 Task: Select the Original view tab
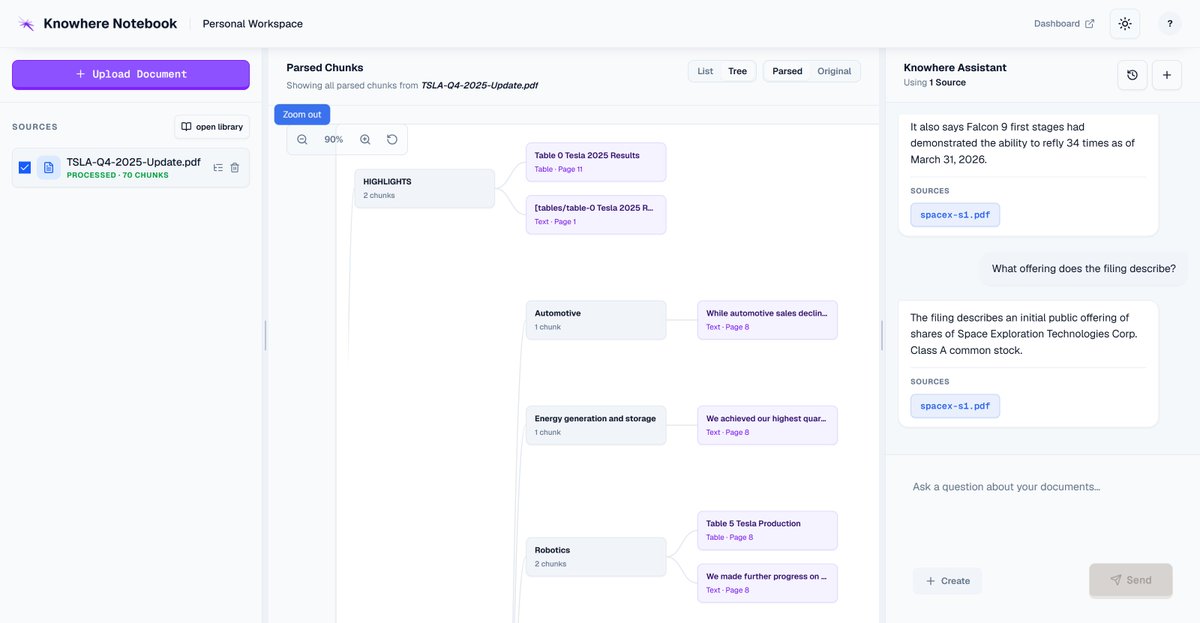coord(834,71)
